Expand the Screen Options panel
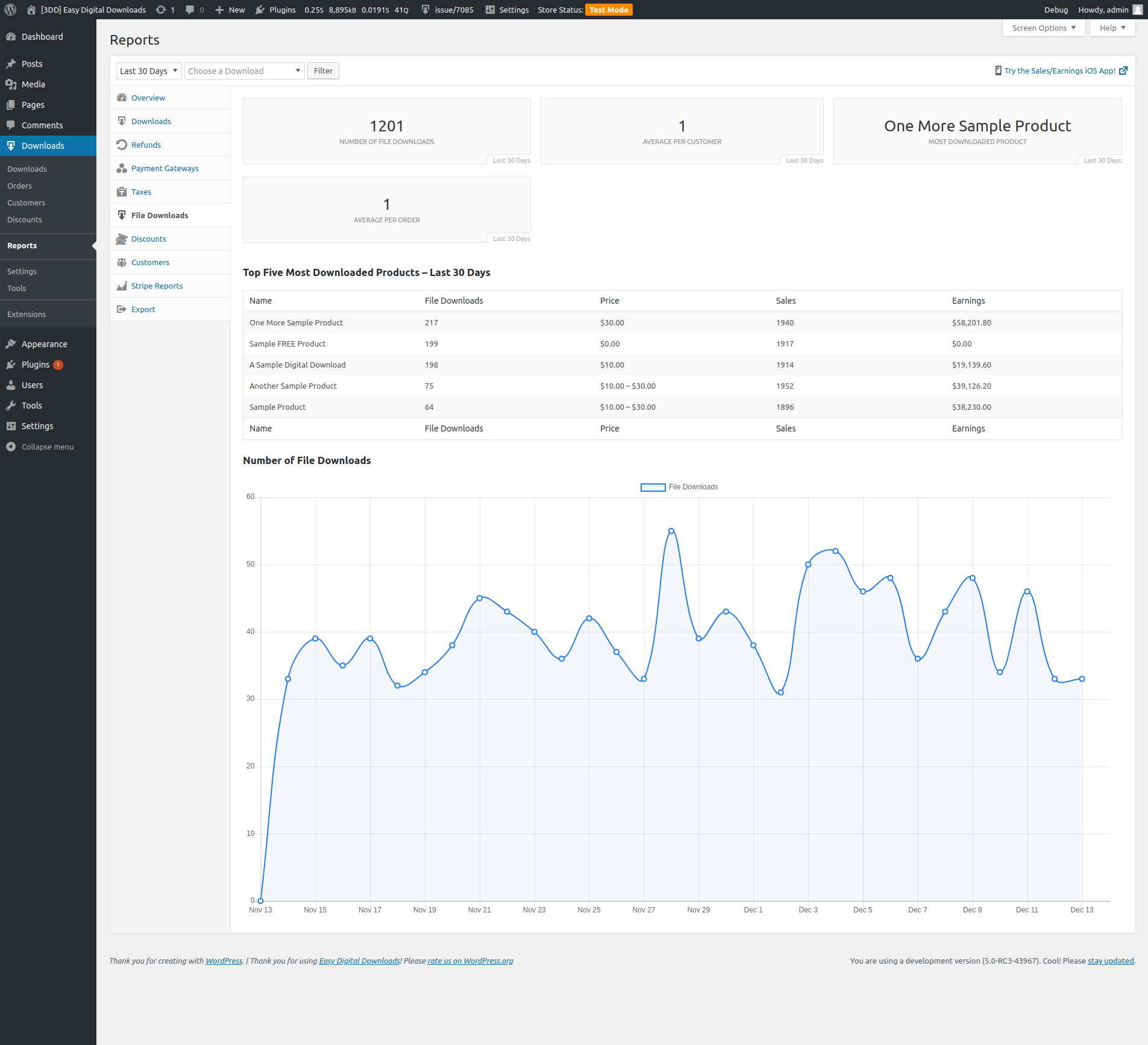This screenshot has width=1148, height=1045. point(1043,28)
